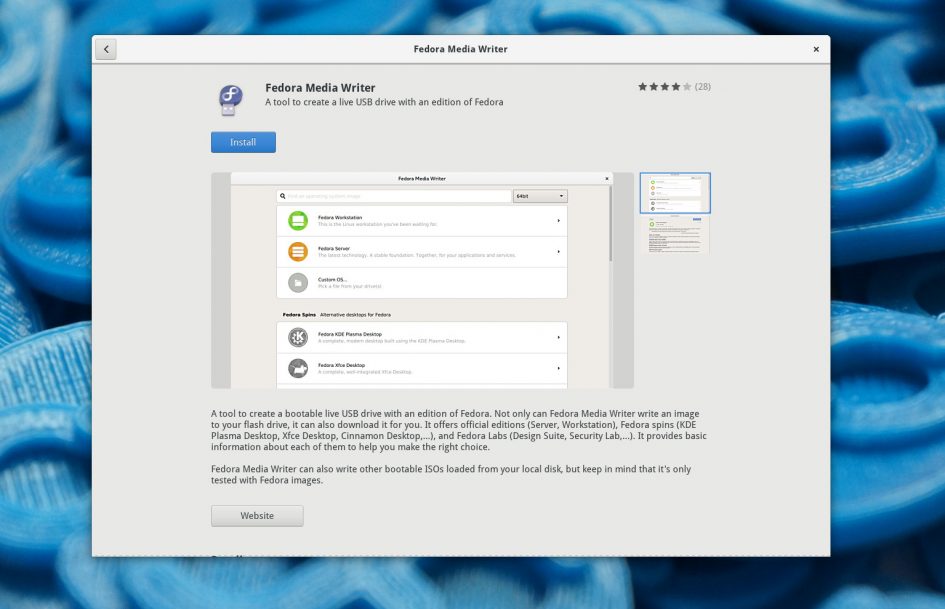Click the star rating with 28 reviews

[x=674, y=87]
